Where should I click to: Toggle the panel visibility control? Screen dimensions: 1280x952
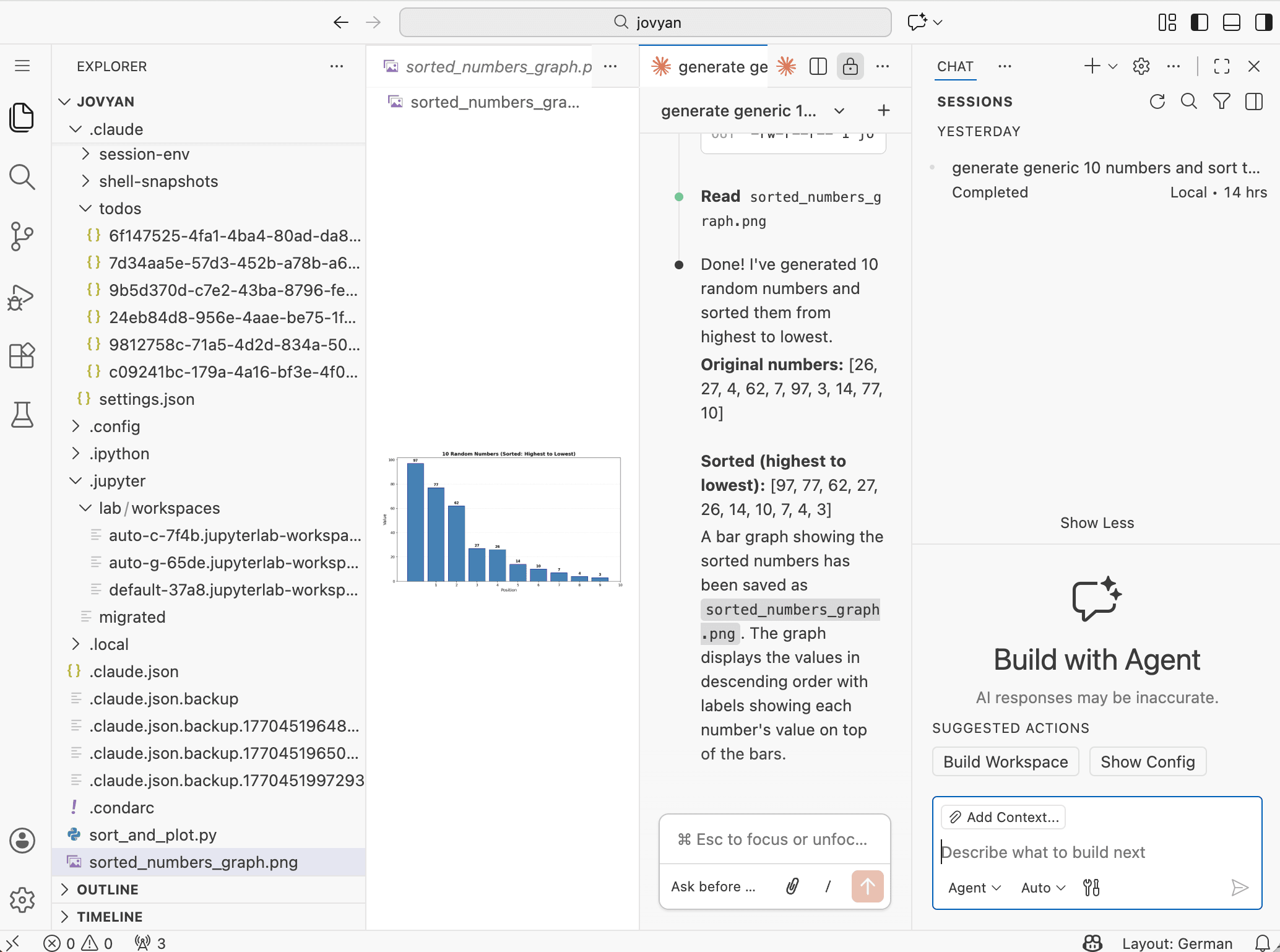pos(1230,22)
